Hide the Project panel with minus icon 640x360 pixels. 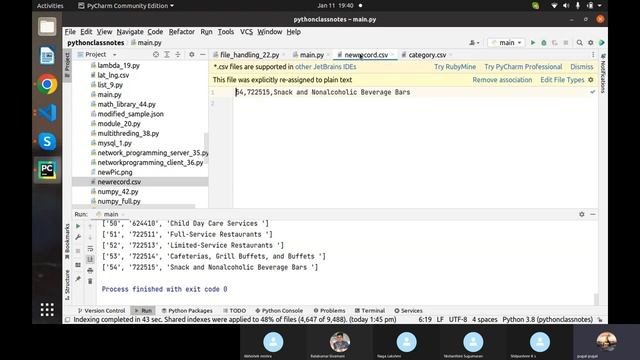coord(202,54)
